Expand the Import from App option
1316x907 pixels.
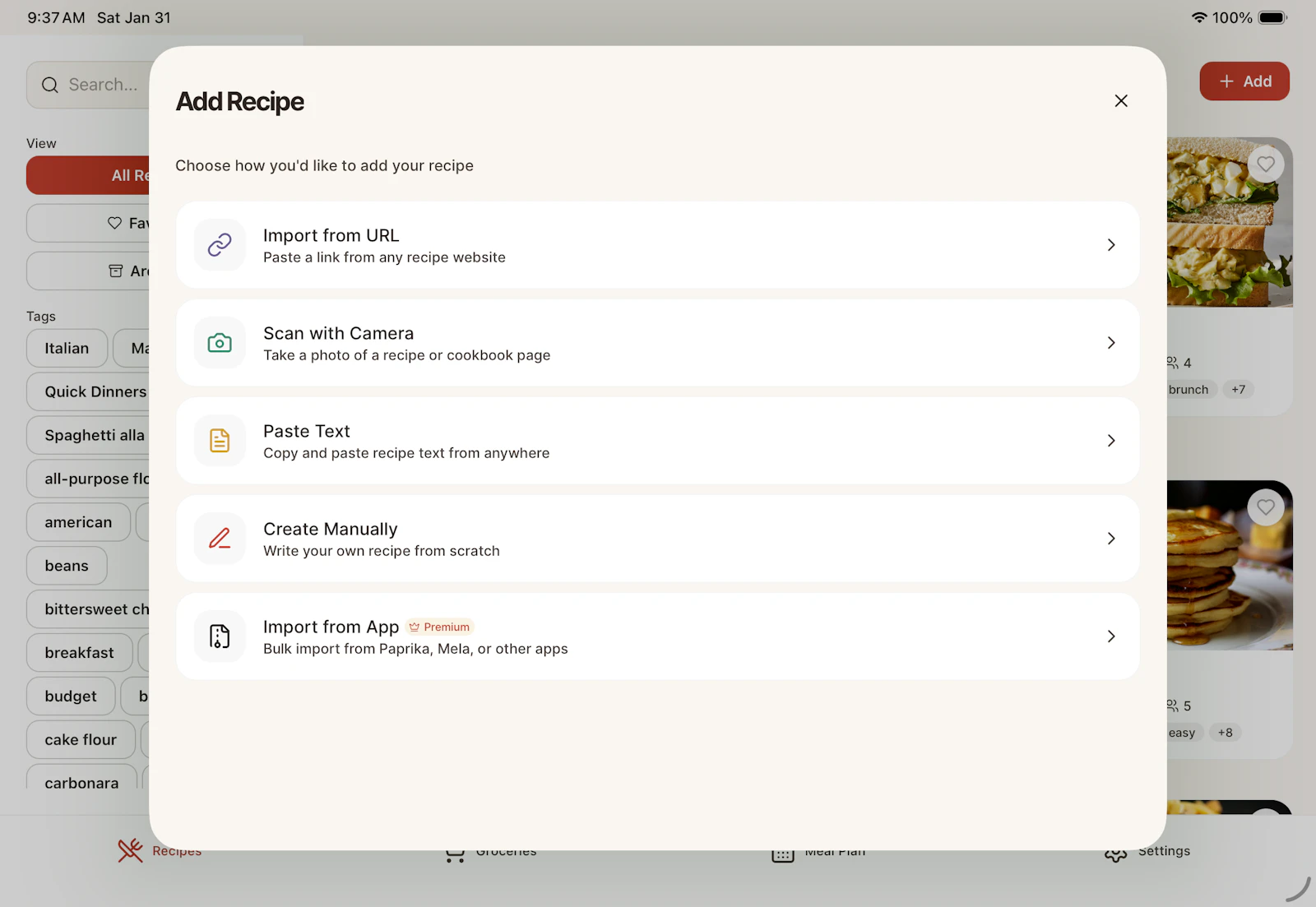(x=1111, y=636)
